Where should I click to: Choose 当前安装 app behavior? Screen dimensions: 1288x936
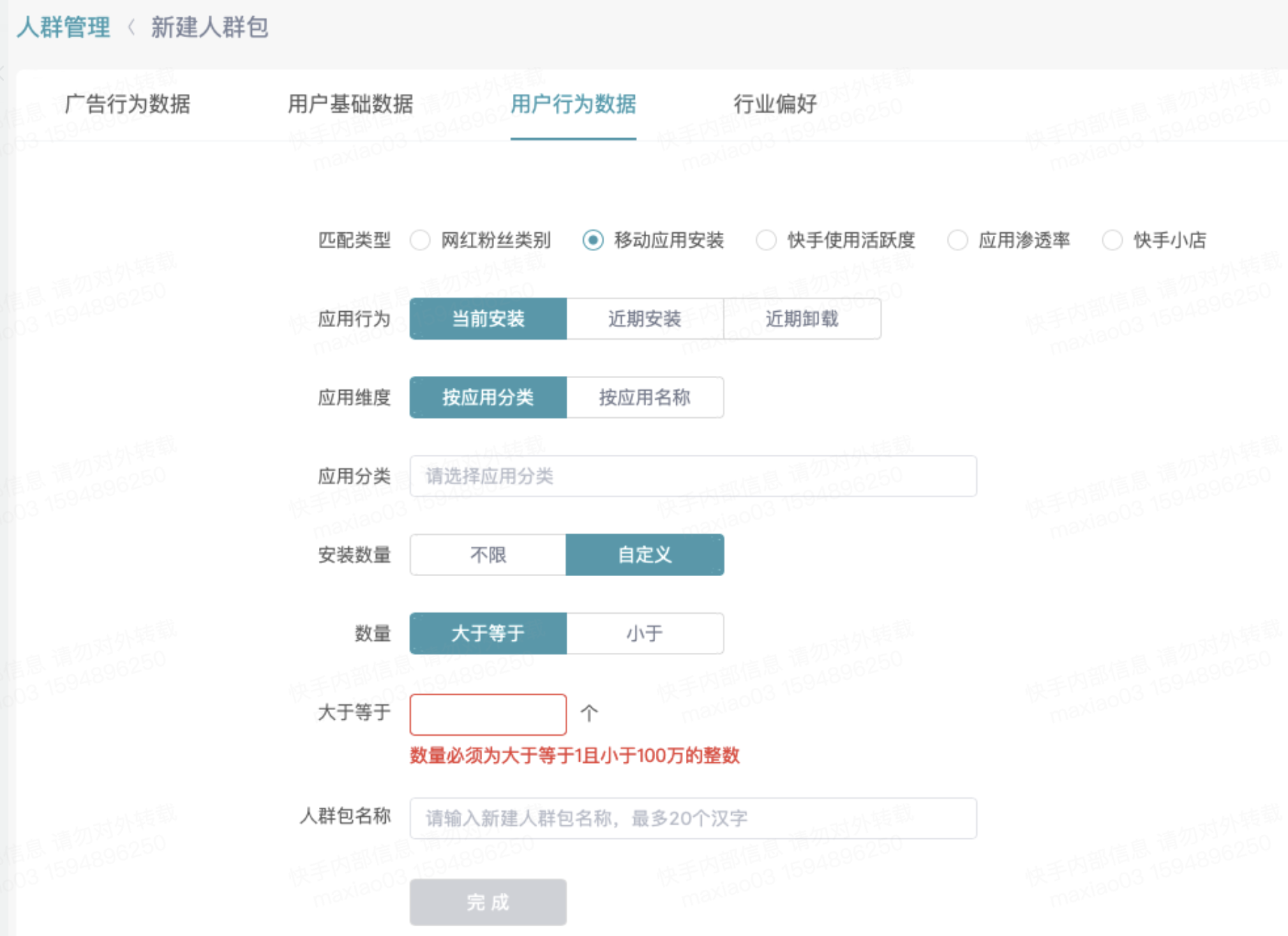488,319
